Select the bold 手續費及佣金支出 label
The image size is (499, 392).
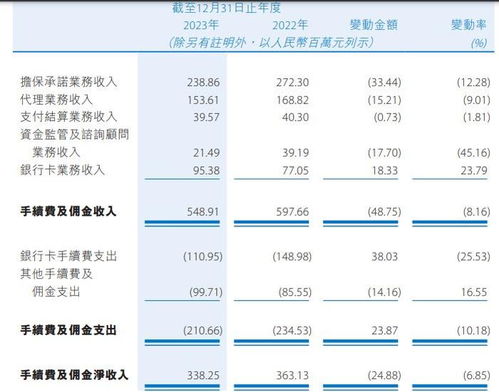tap(68, 330)
